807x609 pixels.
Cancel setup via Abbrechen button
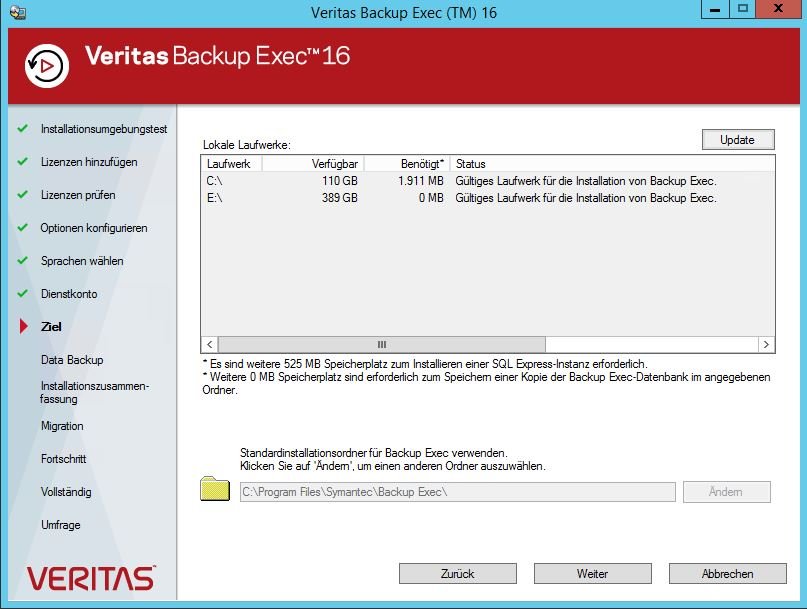click(x=728, y=573)
